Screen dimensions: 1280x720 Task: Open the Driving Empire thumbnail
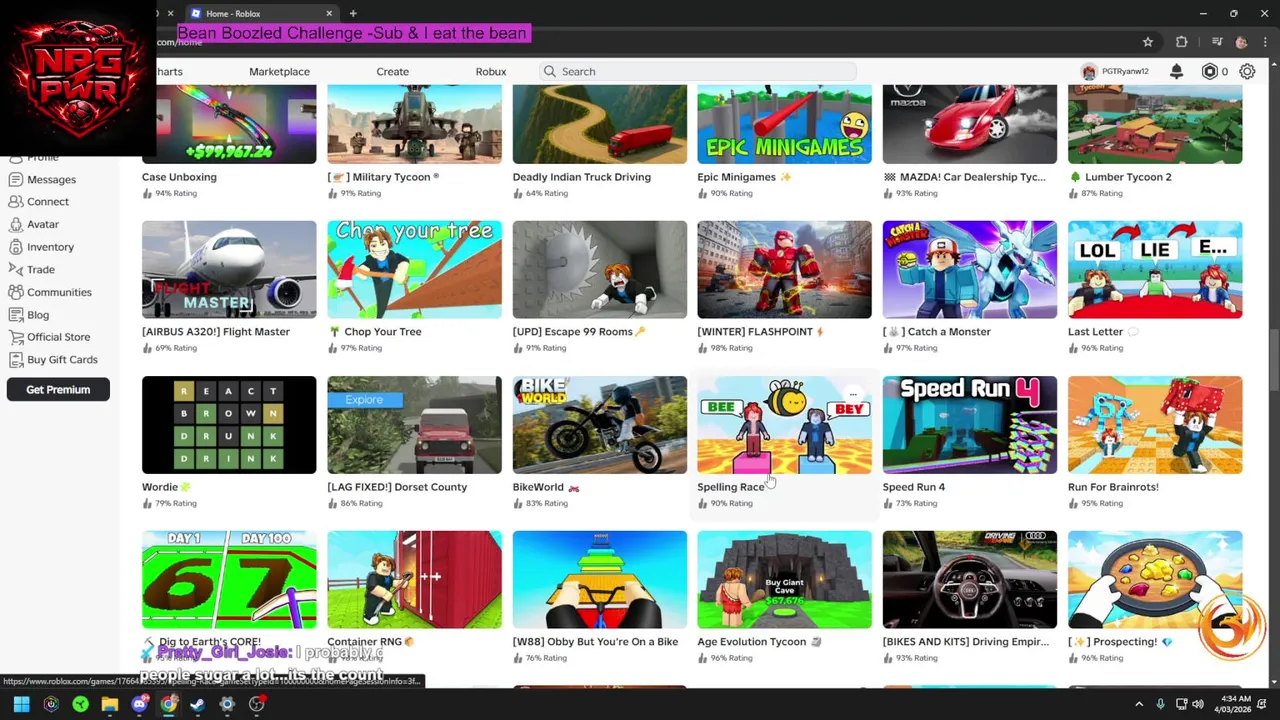(x=970, y=580)
